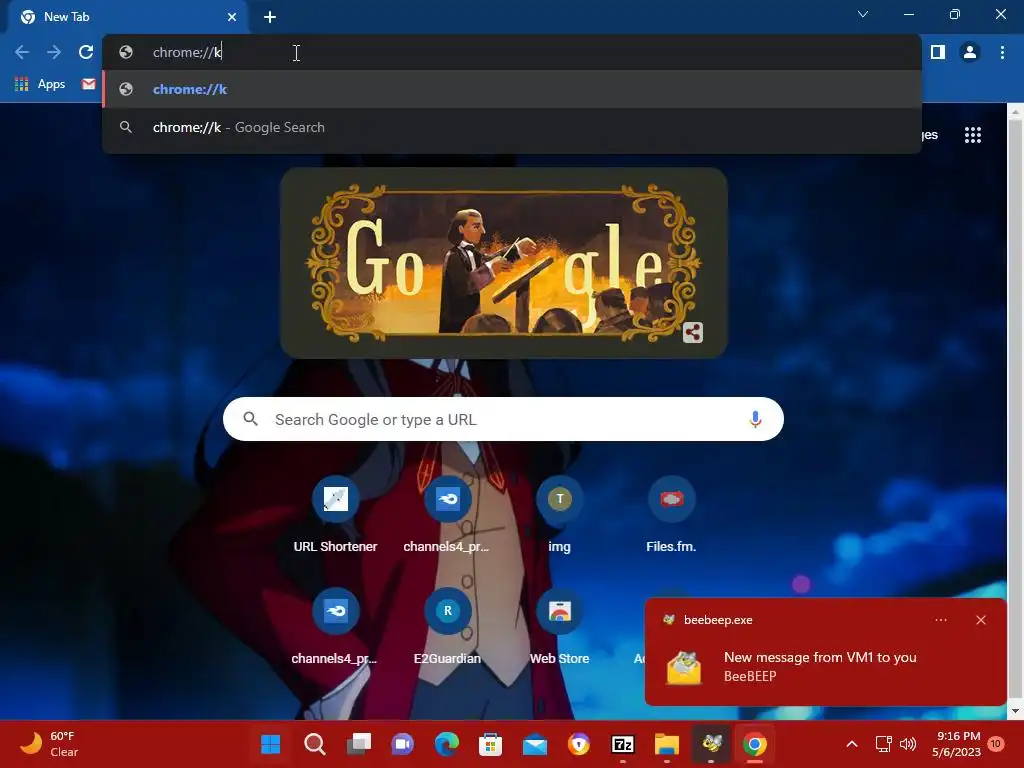Screen dimensions: 1024x768
Task: Click the address bar containing chrome://k
Action: pyautogui.click(x=511, y=52)
